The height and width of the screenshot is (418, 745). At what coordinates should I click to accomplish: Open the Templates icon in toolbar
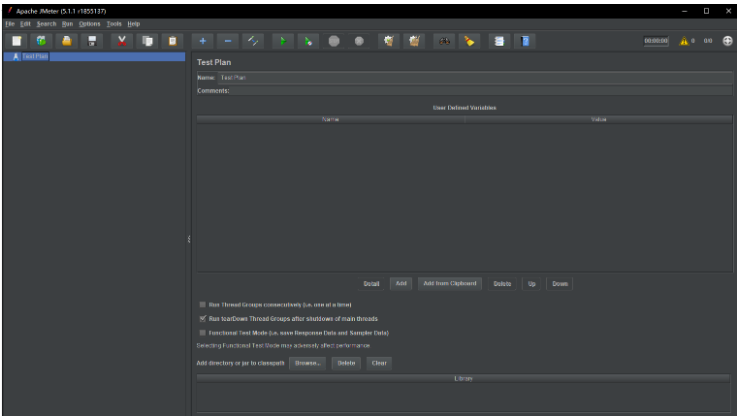(42, 41)
